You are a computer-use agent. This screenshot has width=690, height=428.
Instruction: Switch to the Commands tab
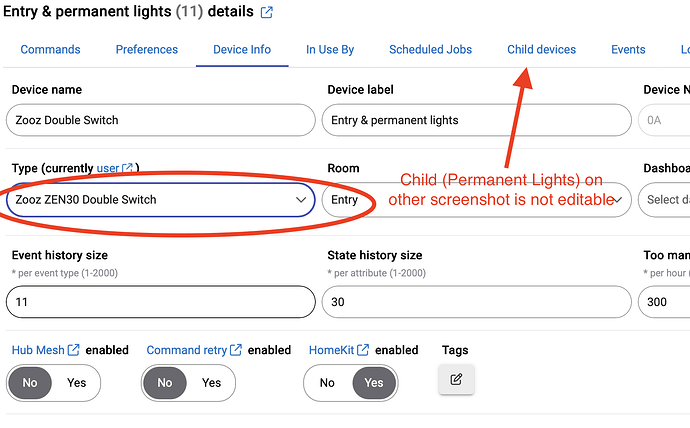click(x=50, y=50)
